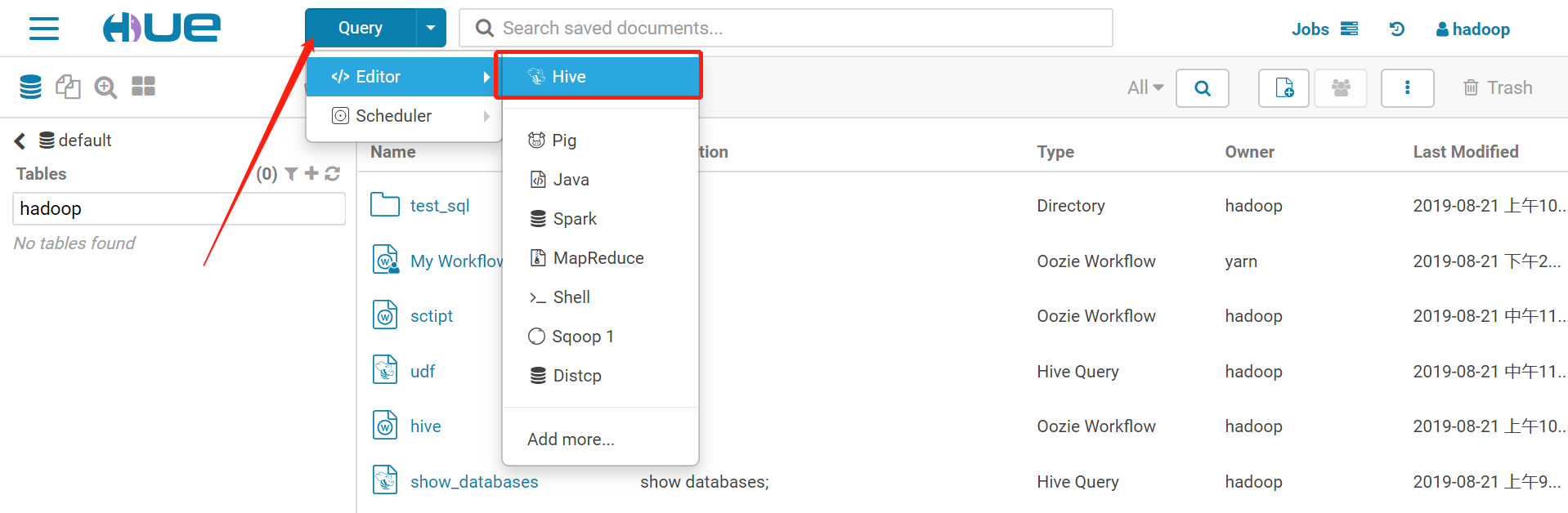
Task: Click the database assist icon in left panel
Action: click(30, 87)
